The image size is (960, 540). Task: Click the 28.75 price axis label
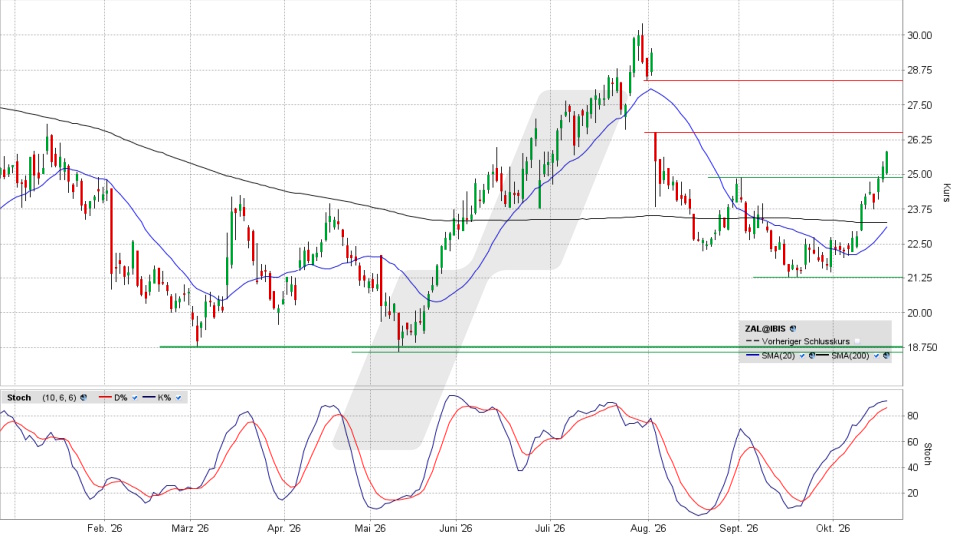920,70
